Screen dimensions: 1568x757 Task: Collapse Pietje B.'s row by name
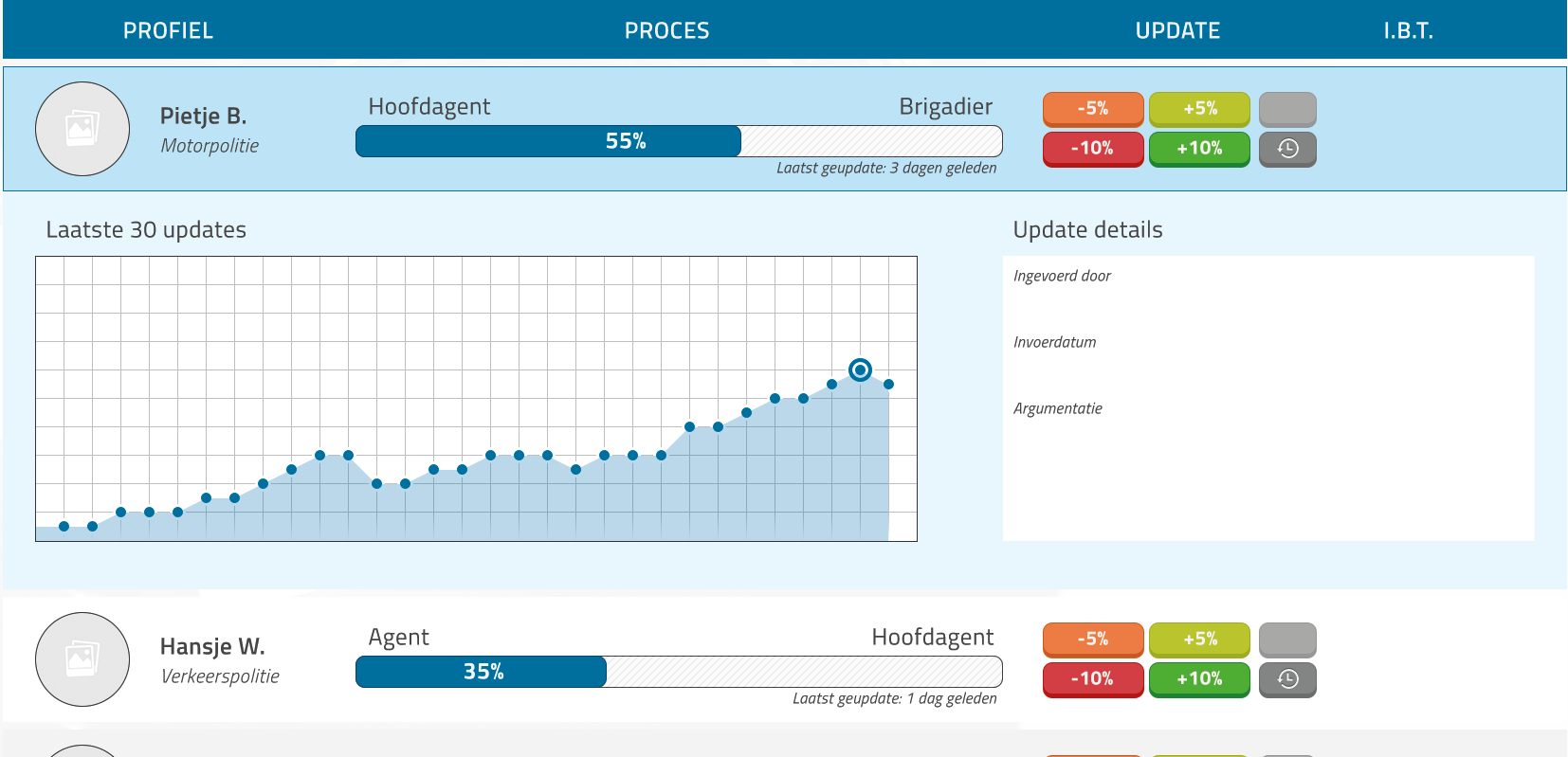click(203, 116)
